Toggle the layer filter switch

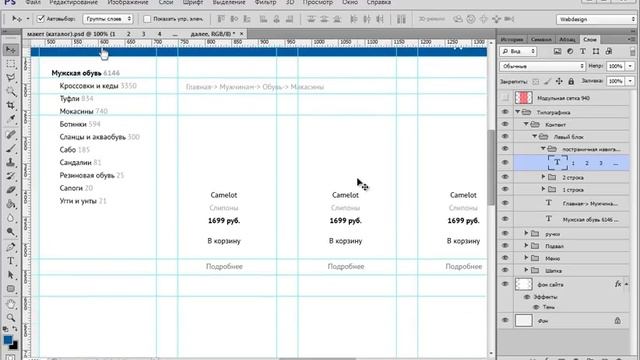632,52
